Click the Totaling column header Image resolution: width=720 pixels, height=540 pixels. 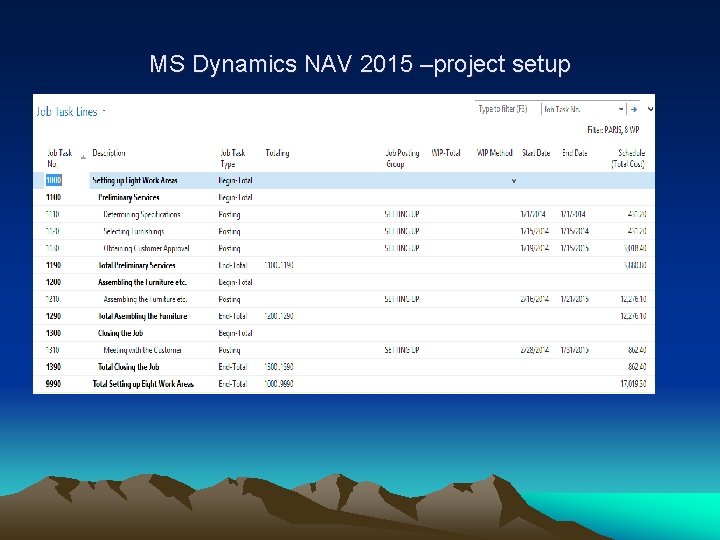point(277,153)
